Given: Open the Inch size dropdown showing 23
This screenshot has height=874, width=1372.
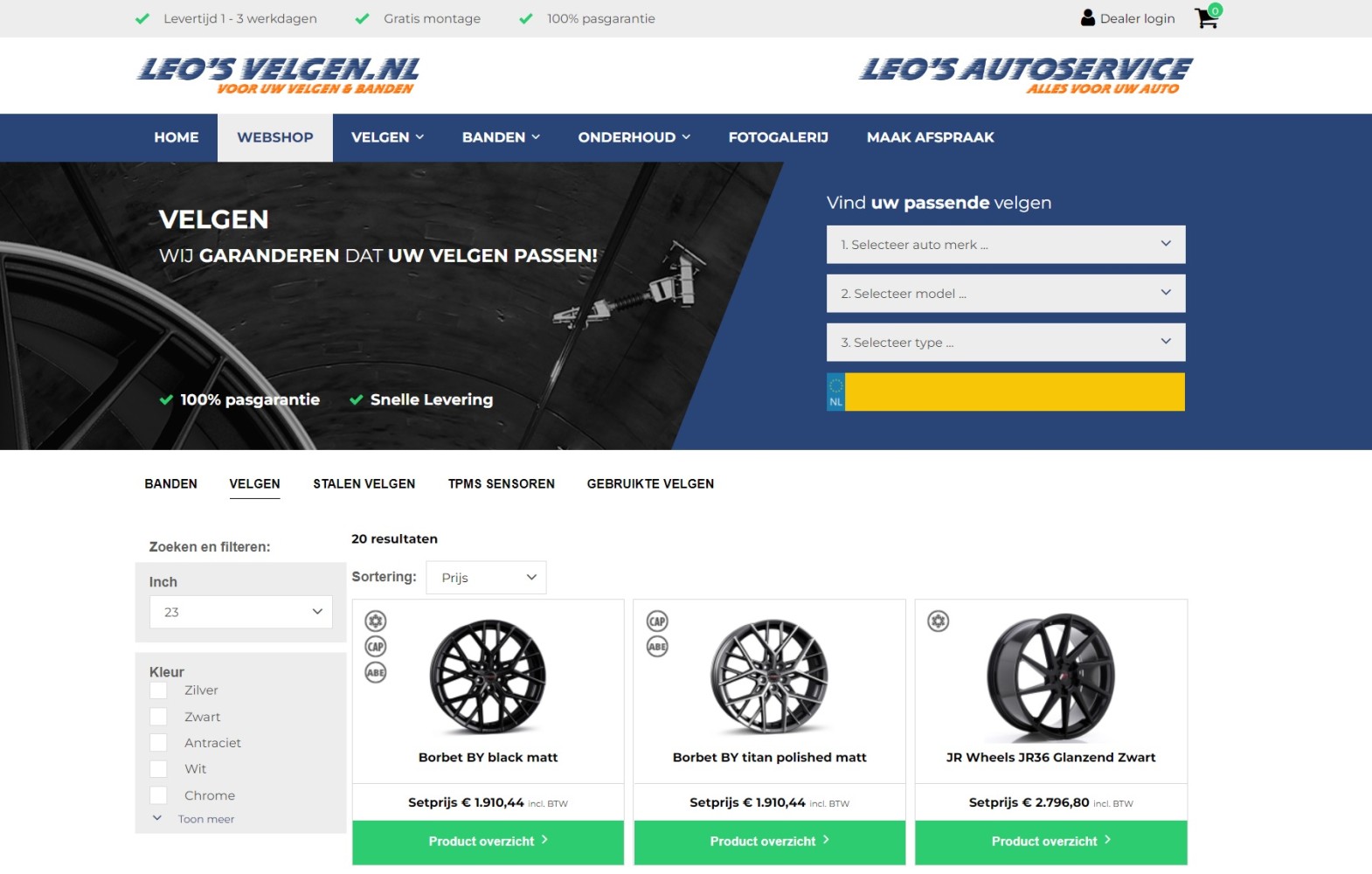Looking at the screenshot, I should click(241, 612).
